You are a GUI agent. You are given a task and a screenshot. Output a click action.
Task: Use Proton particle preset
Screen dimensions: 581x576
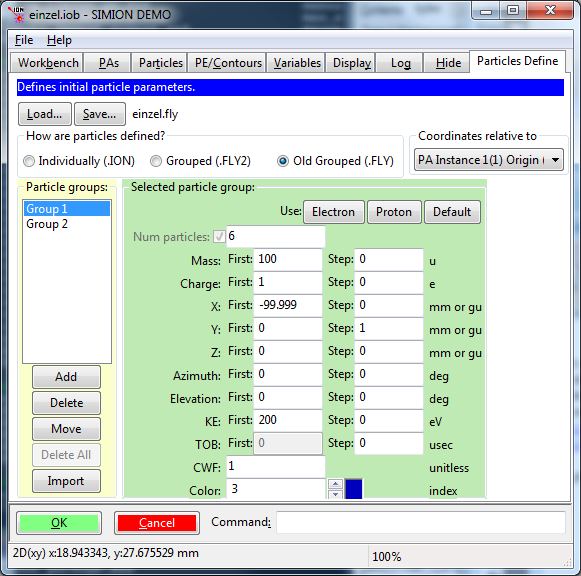click(394, 212)
